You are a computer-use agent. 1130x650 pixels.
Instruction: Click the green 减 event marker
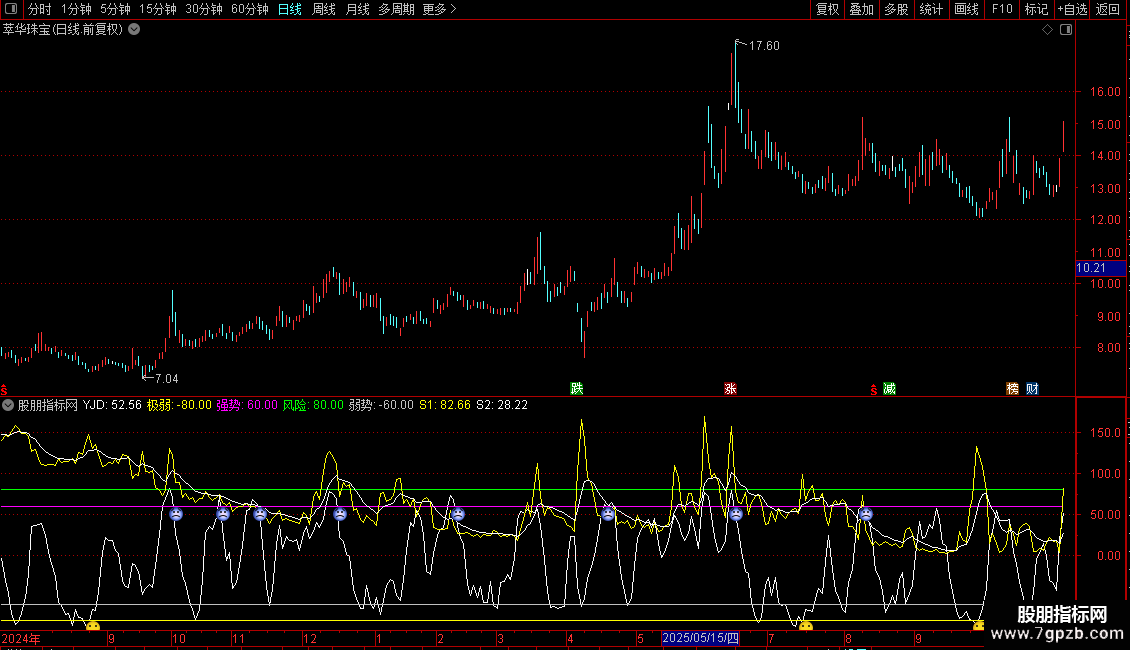click(x=889, y=388)
